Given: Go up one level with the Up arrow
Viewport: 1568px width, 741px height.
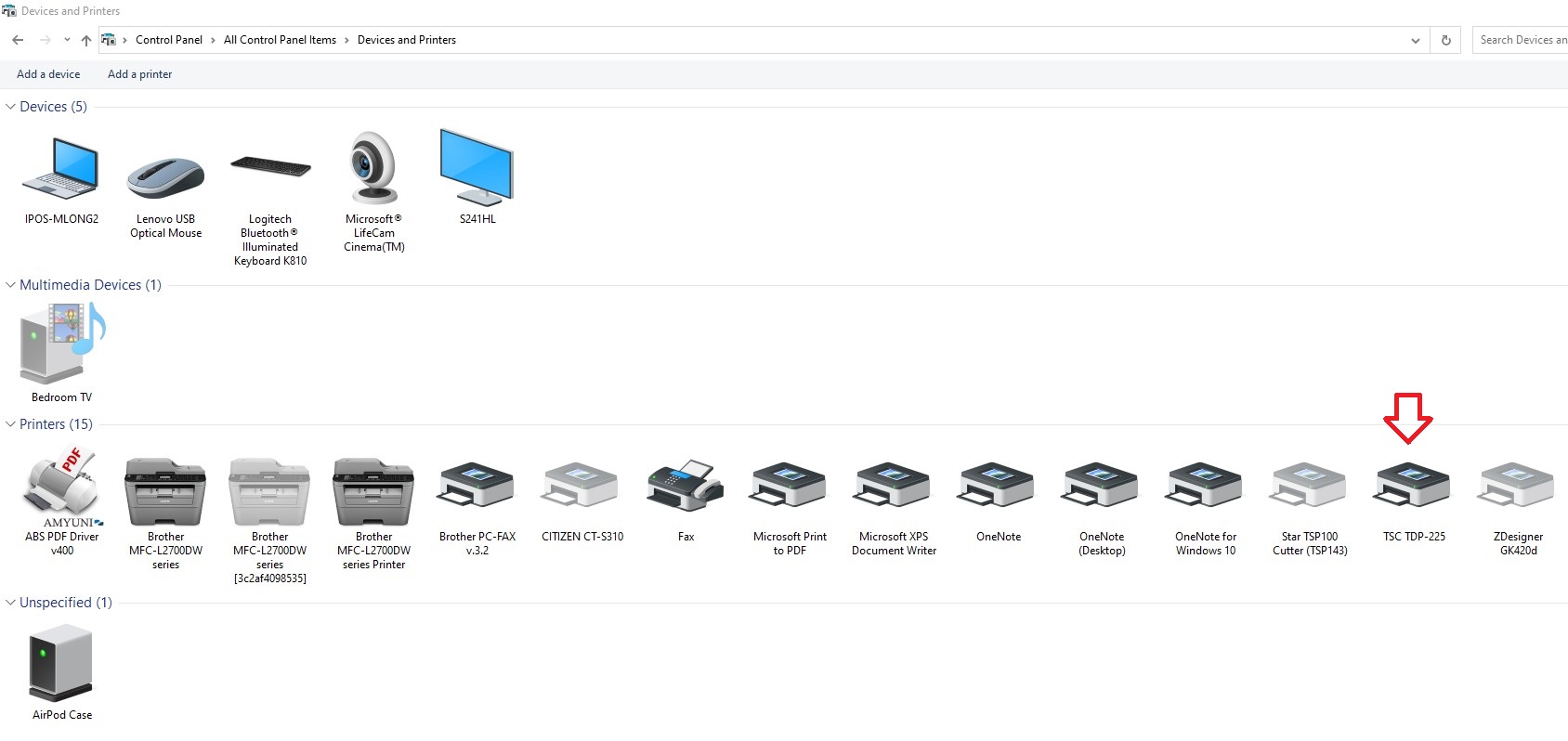Looking at the screenshot, I should click(86, 40).
